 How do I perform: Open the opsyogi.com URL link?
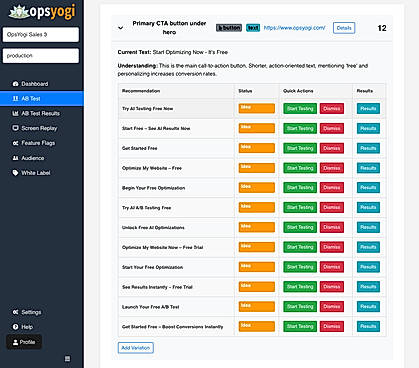tap(295, 28)
